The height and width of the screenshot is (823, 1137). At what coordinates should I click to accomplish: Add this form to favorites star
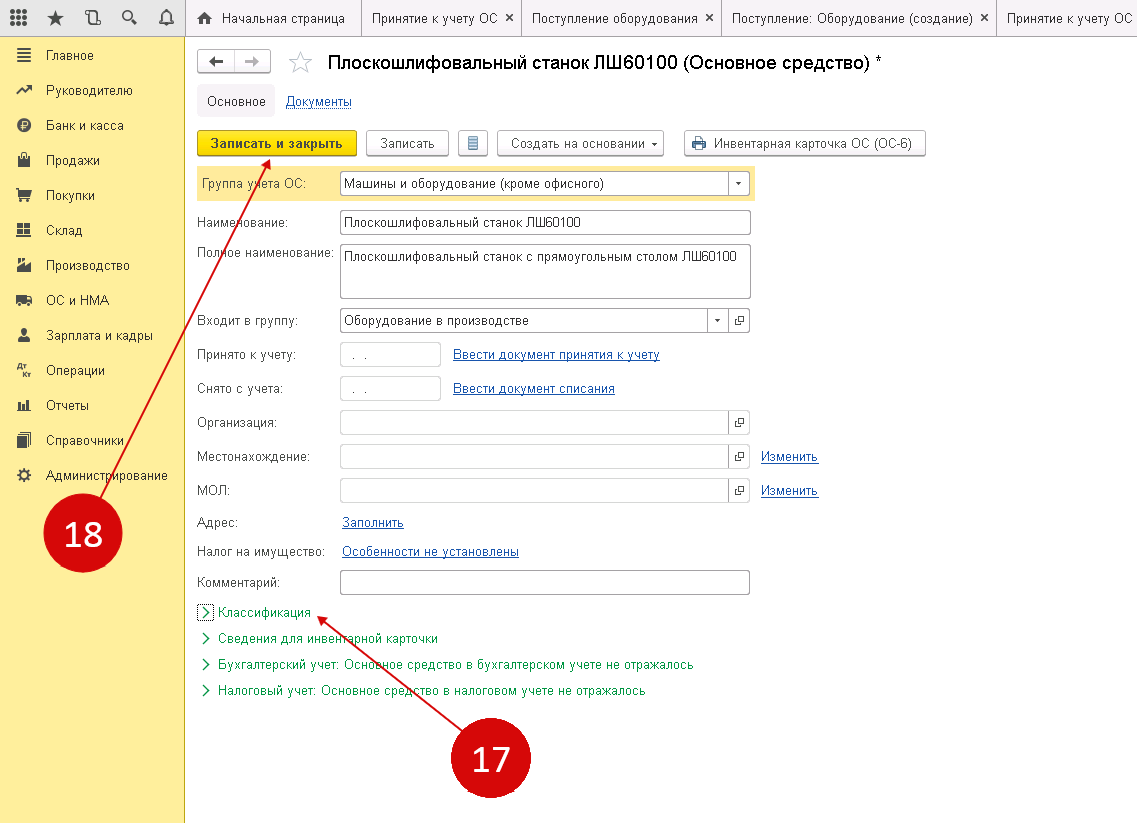point(300,64)
